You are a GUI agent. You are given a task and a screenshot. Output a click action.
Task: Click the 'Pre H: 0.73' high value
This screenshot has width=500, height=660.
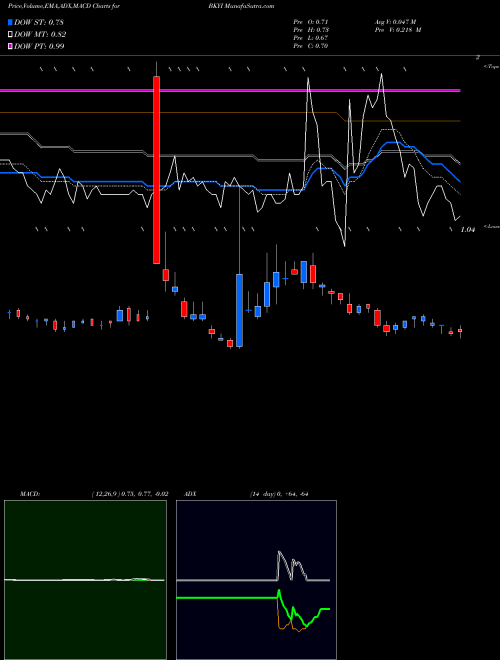coord(311,30)
